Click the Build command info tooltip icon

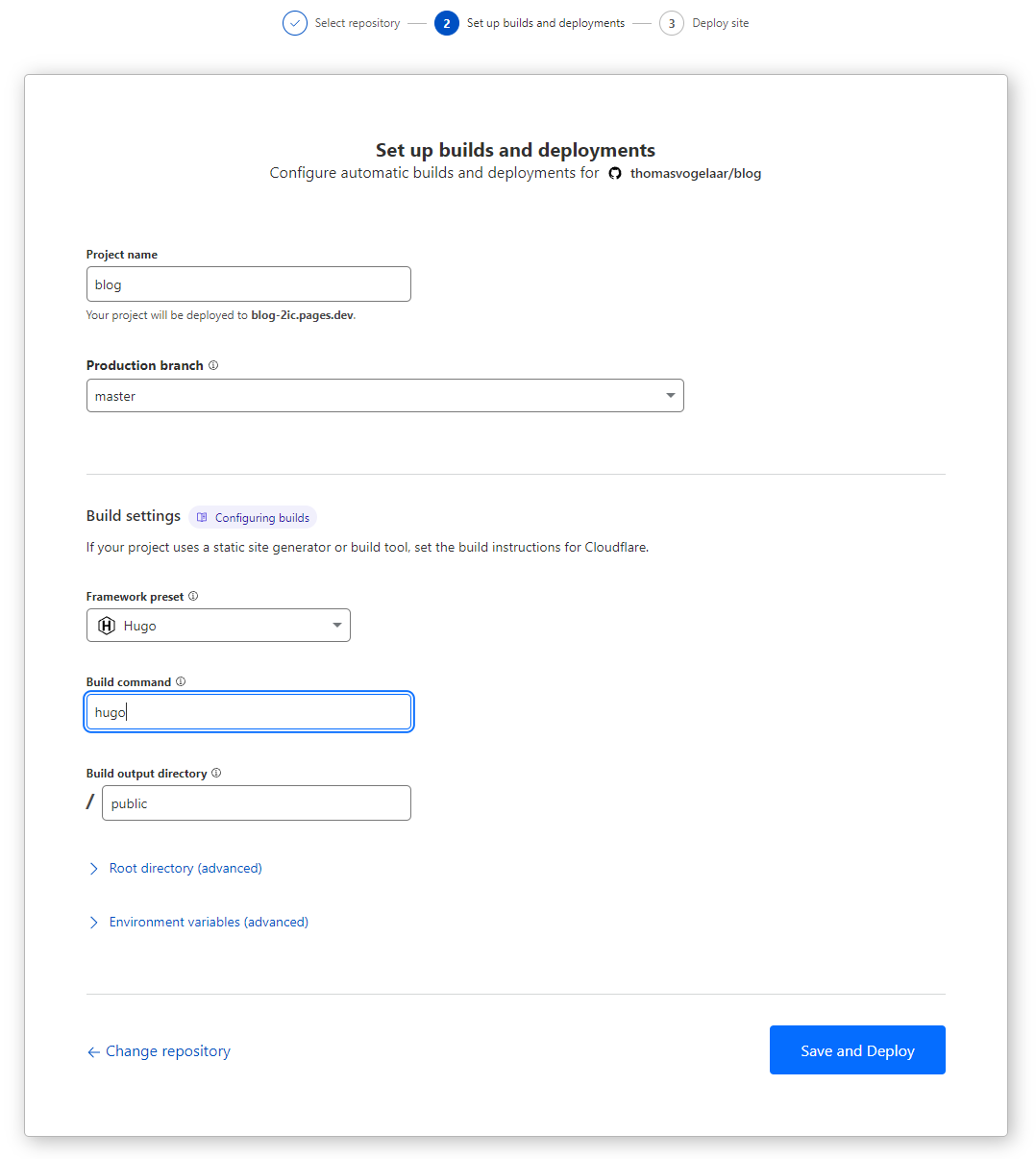pyautogui.click(x=181, y=681)
